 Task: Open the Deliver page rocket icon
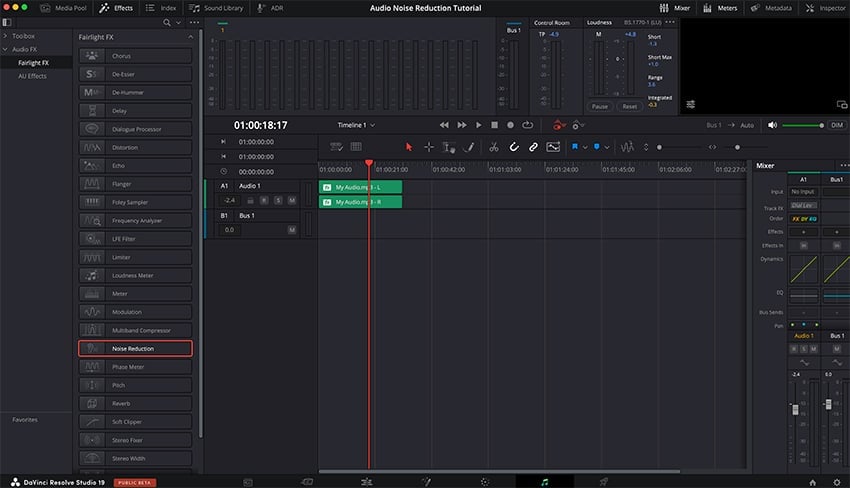coord(603,482)
